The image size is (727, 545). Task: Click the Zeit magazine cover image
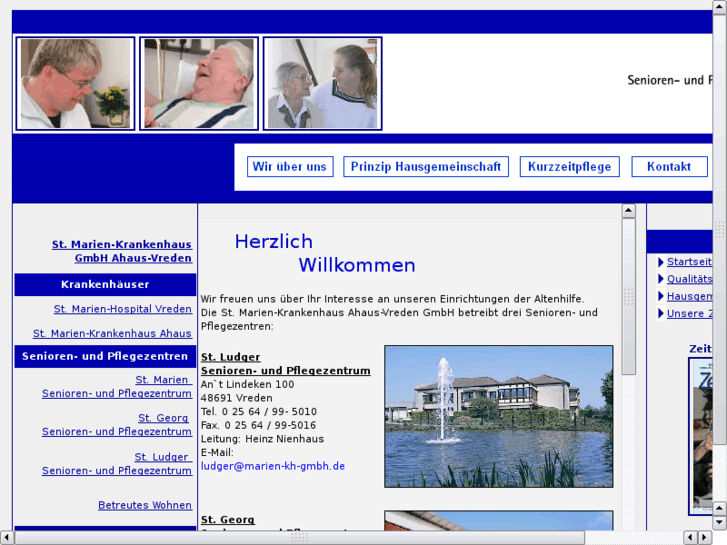coord(701,436)
